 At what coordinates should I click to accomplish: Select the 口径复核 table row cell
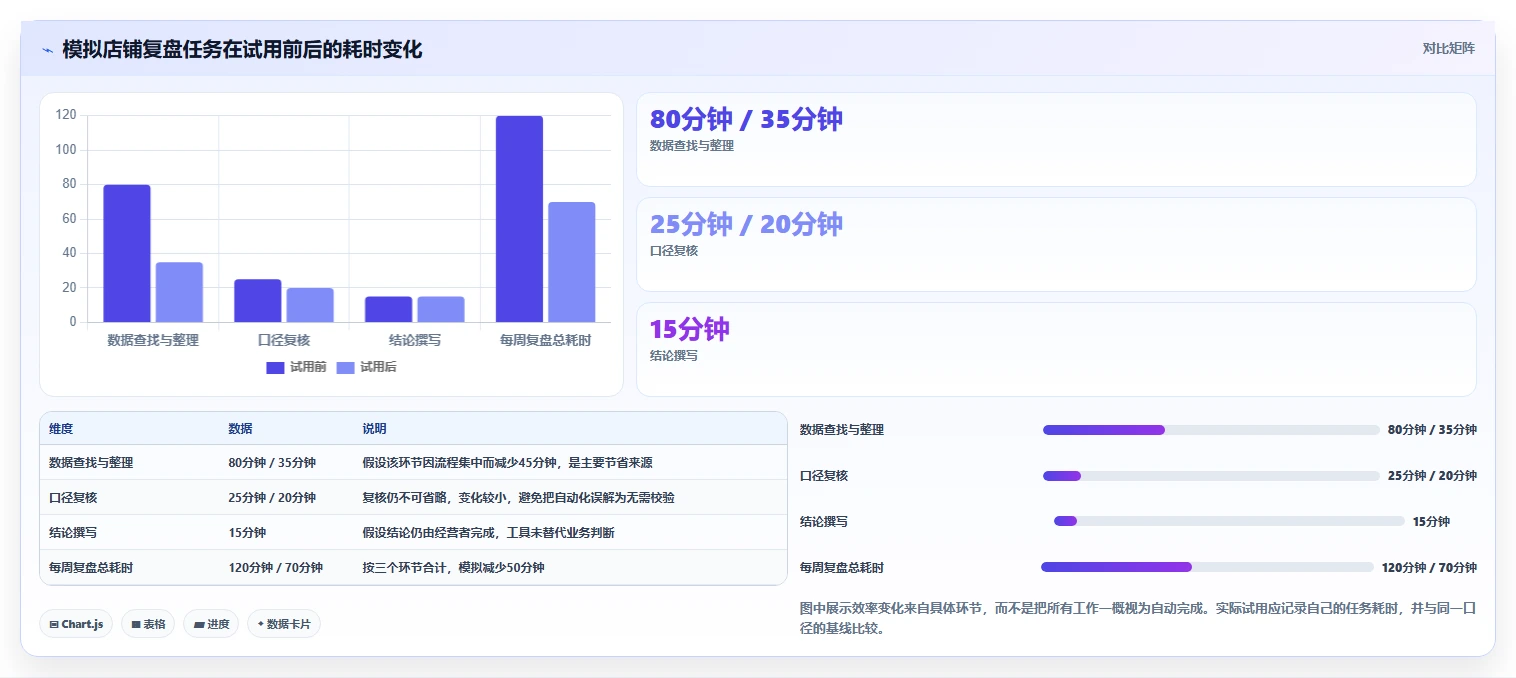pos(73,497)
